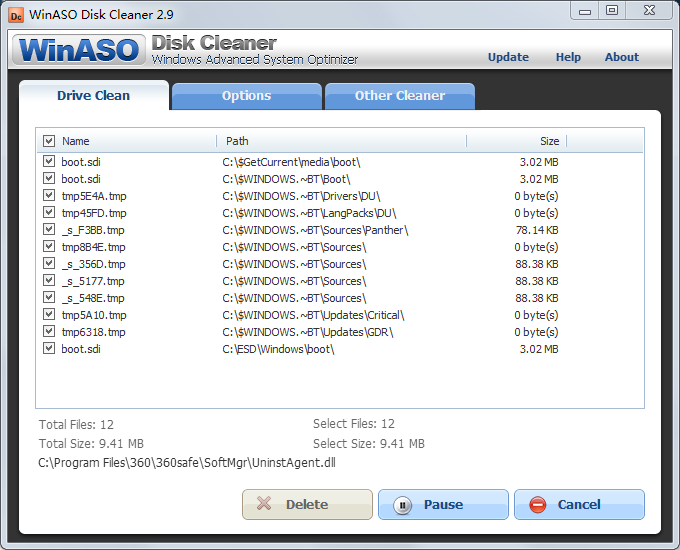Open the Other Cleaner tab

(x=400, y=96)
